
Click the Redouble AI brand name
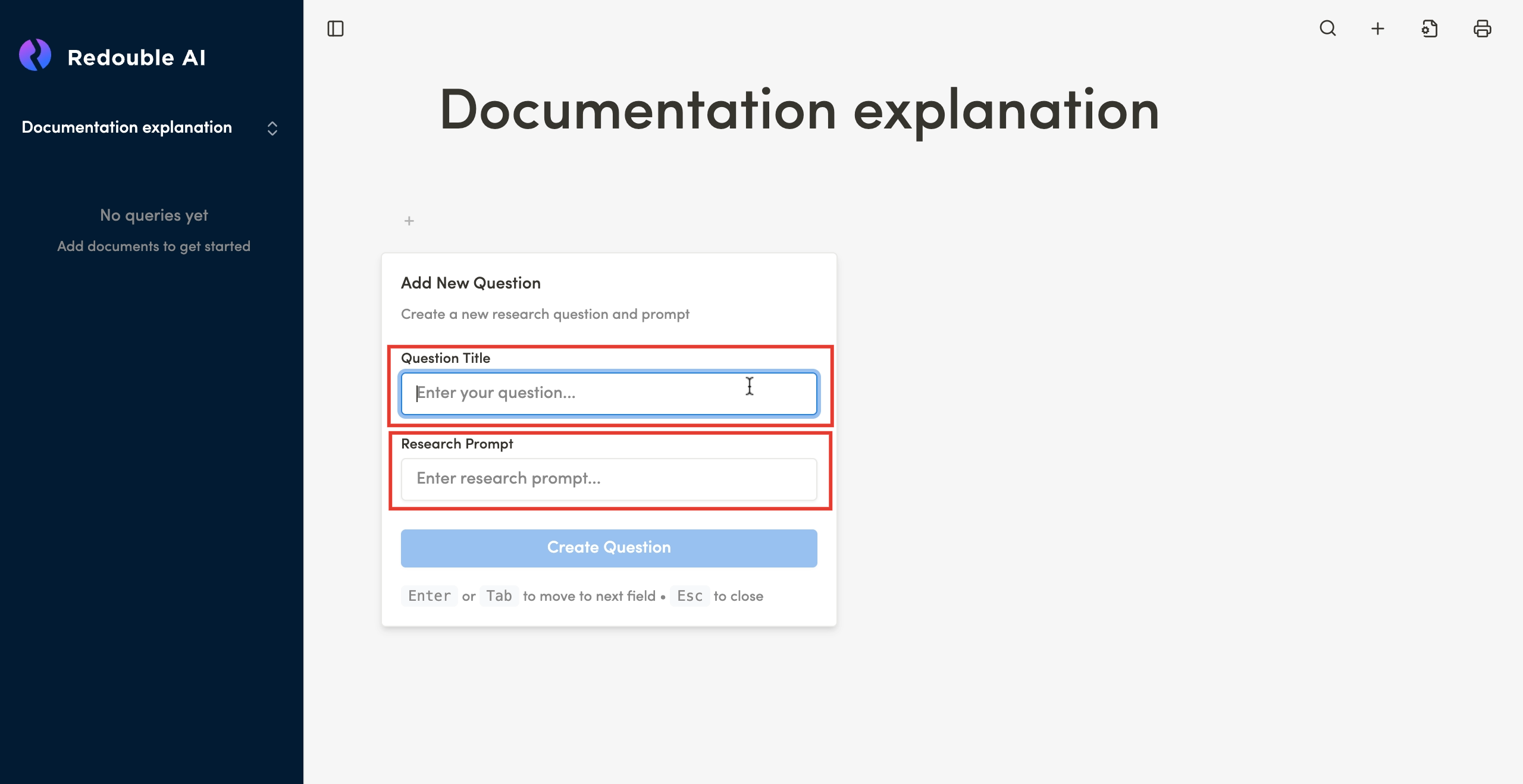[x=136, y=58]
